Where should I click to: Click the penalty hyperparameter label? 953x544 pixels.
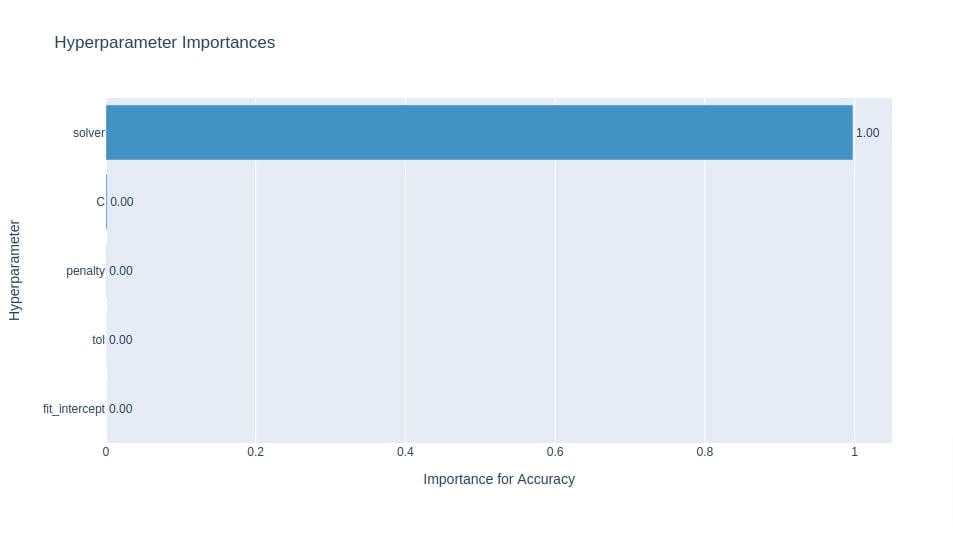[85, 271]
